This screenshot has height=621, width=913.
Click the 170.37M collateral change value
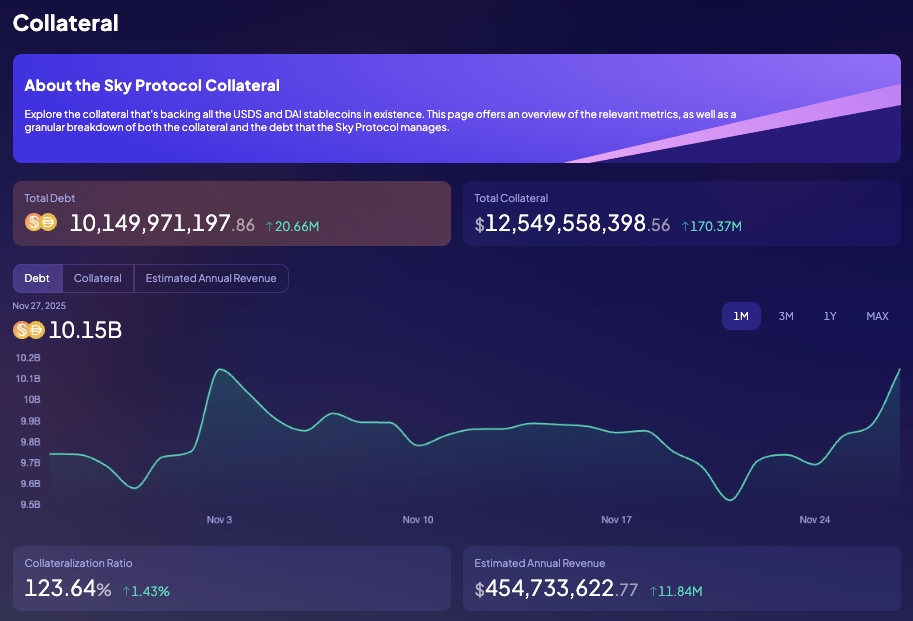click(x=716, y=226)
